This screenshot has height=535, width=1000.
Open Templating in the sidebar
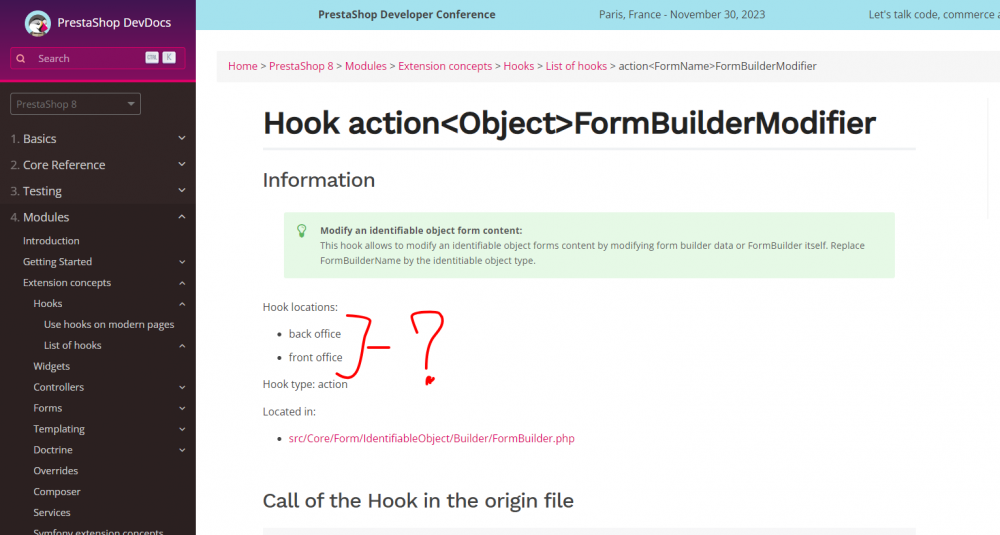(59, 429)
